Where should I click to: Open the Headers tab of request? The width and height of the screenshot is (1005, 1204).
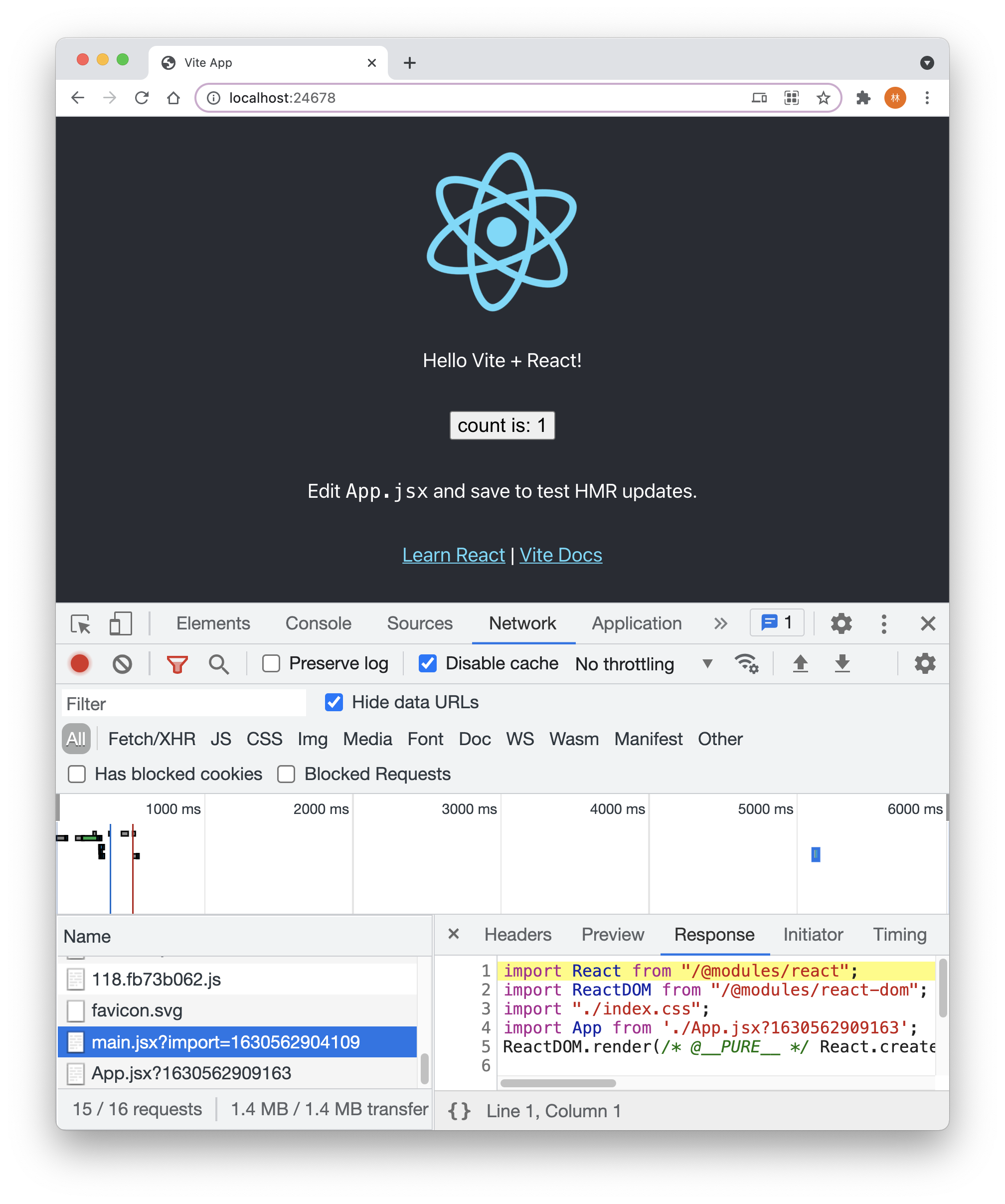pos(518,935)
